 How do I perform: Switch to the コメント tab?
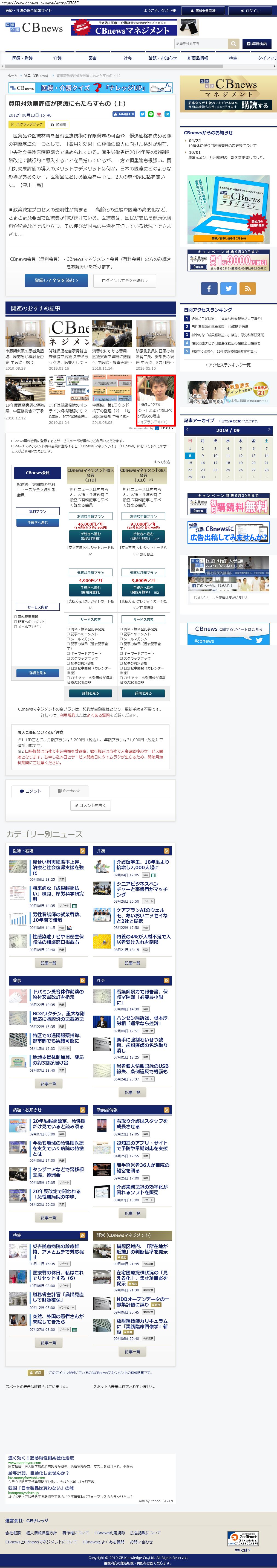click(30, 791)
